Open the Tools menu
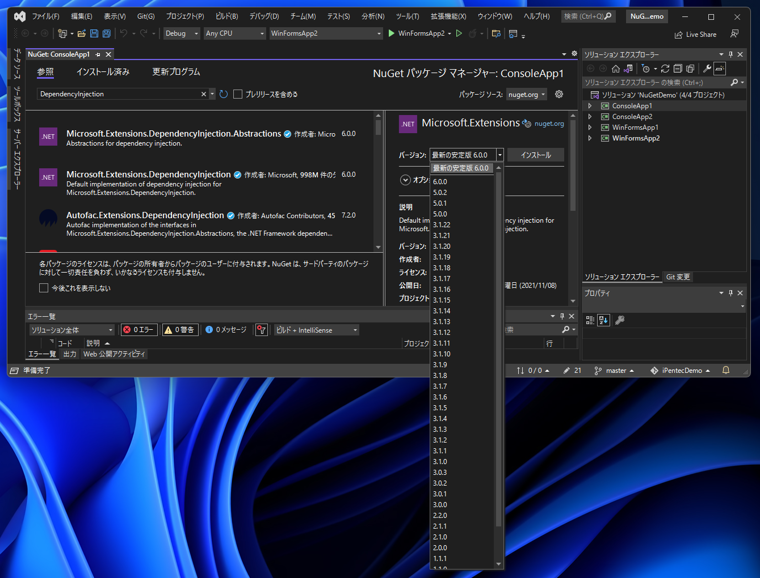Viewport: 760px width, 578px height. tap(407, 16)
